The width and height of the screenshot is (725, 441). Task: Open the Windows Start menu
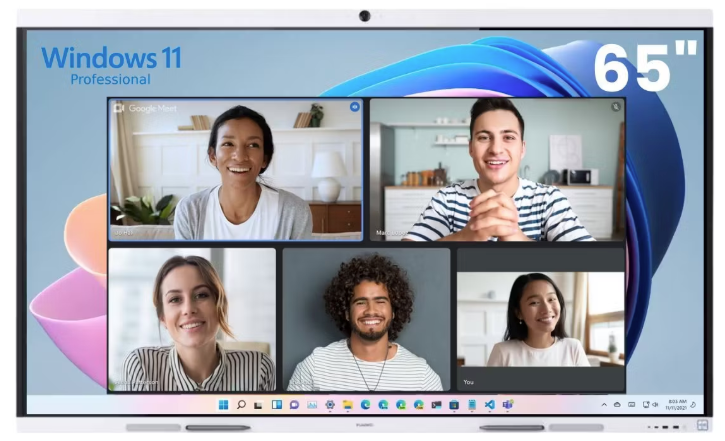223,405
